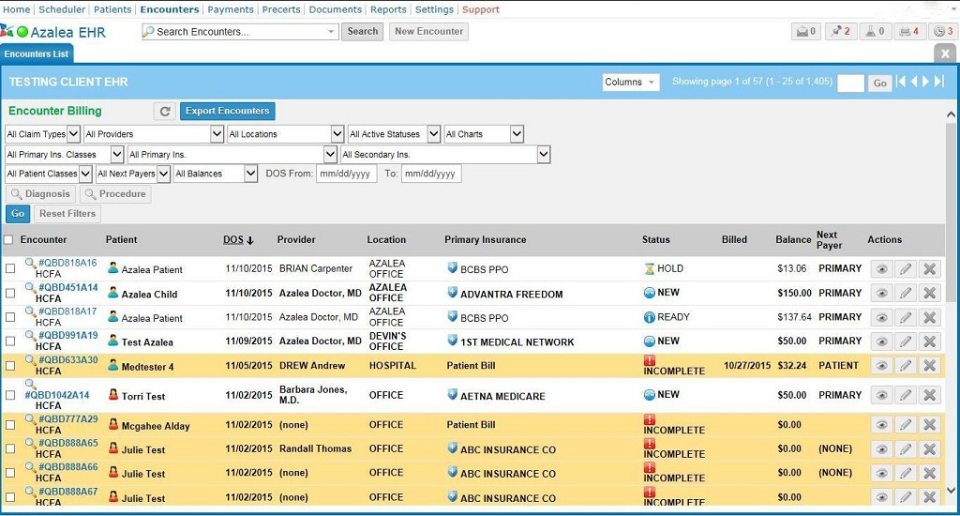Expand the All Active Statuses dropdown
This screenshot has height=516, width=960.
(x=394, y=134)
